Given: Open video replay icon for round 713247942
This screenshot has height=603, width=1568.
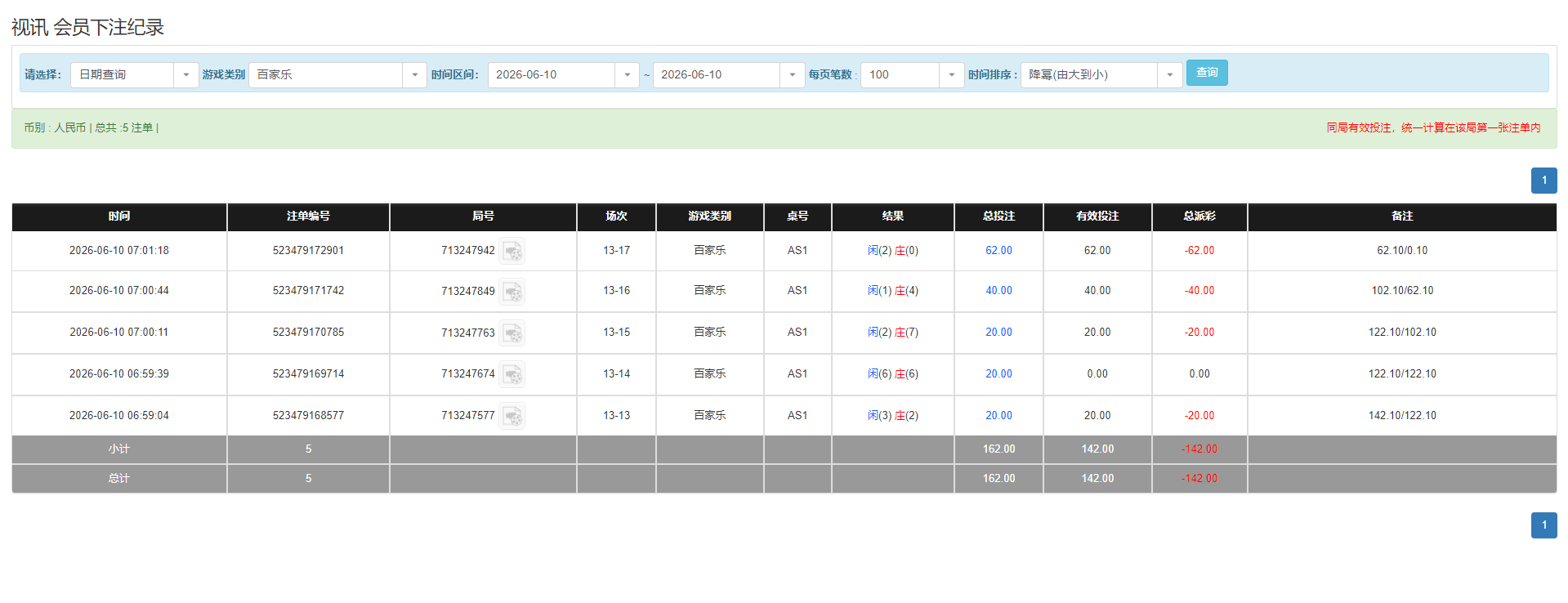Looking at the screenshot, I should [x=512, y=251].
